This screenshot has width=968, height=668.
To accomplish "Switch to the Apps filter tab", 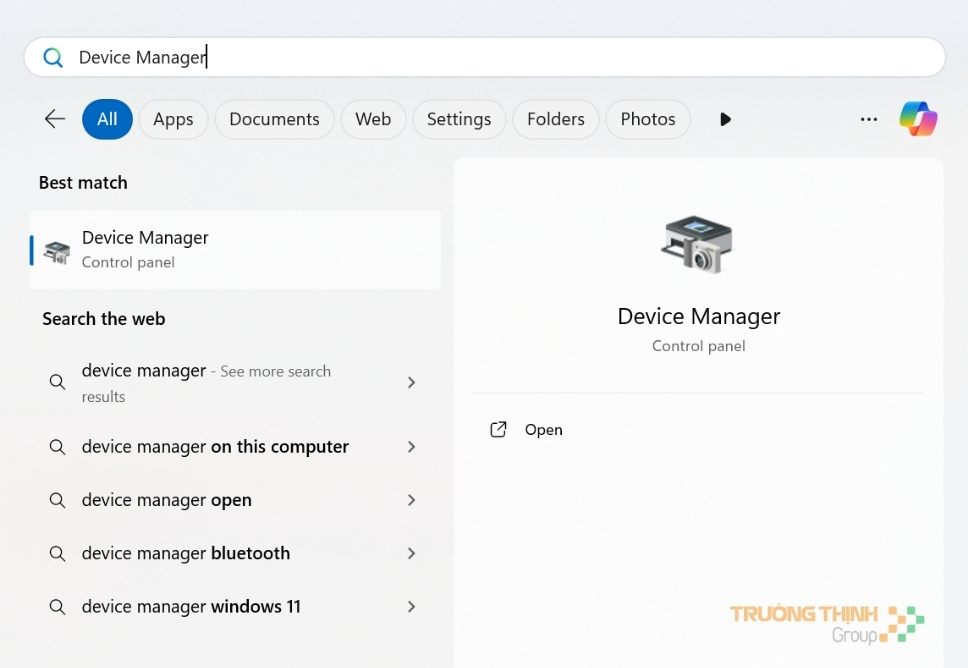I will pyautogui.click(x=173, y=119).
